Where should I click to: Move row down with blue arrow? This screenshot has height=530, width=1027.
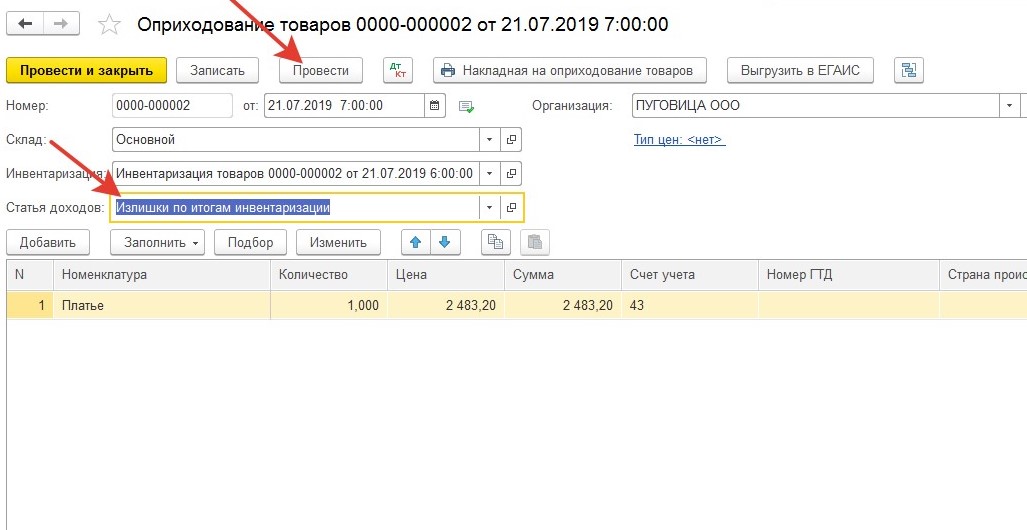tap(444, 242)
